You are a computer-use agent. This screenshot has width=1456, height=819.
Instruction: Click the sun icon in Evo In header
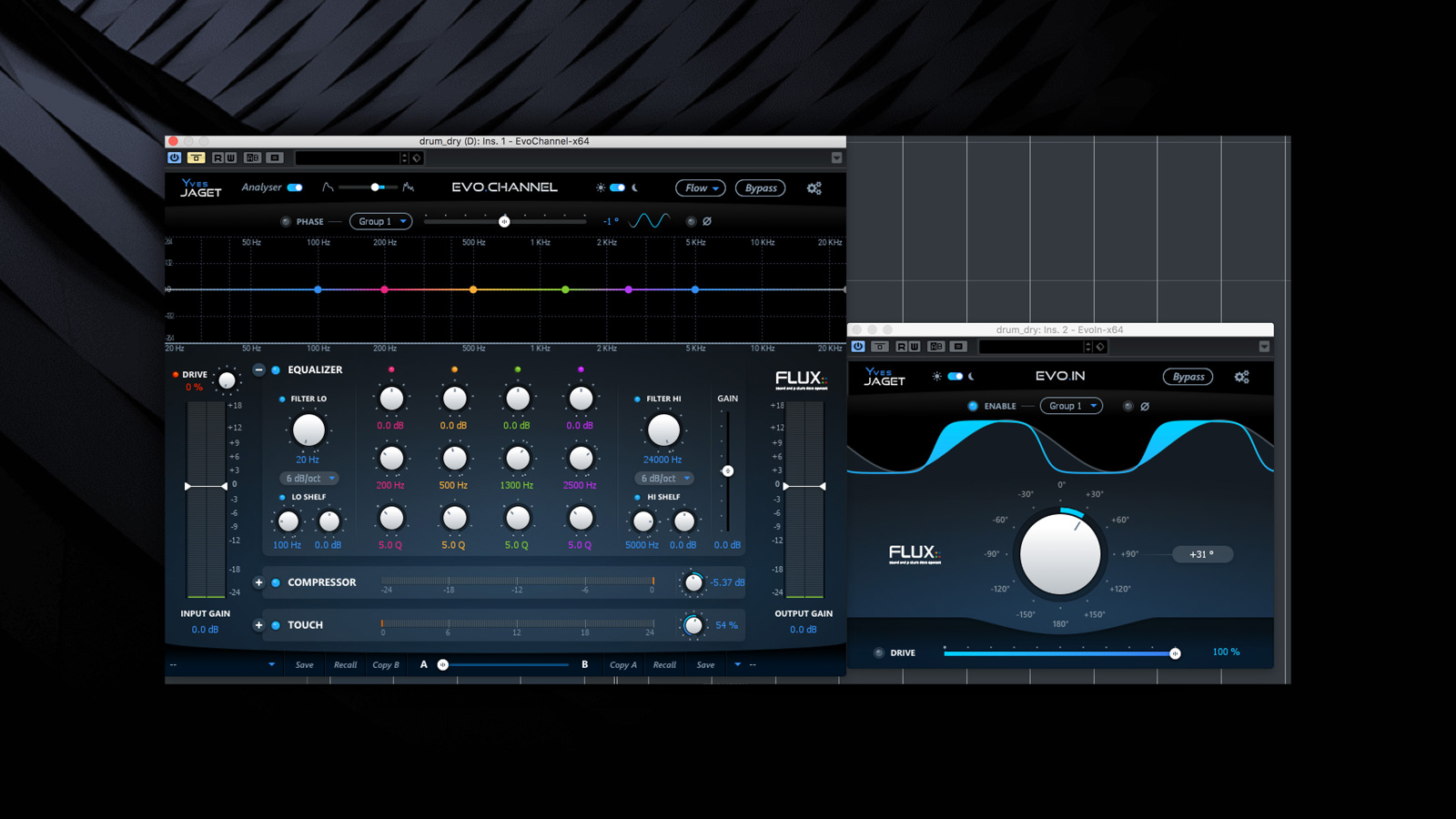(x=937, y=376)
